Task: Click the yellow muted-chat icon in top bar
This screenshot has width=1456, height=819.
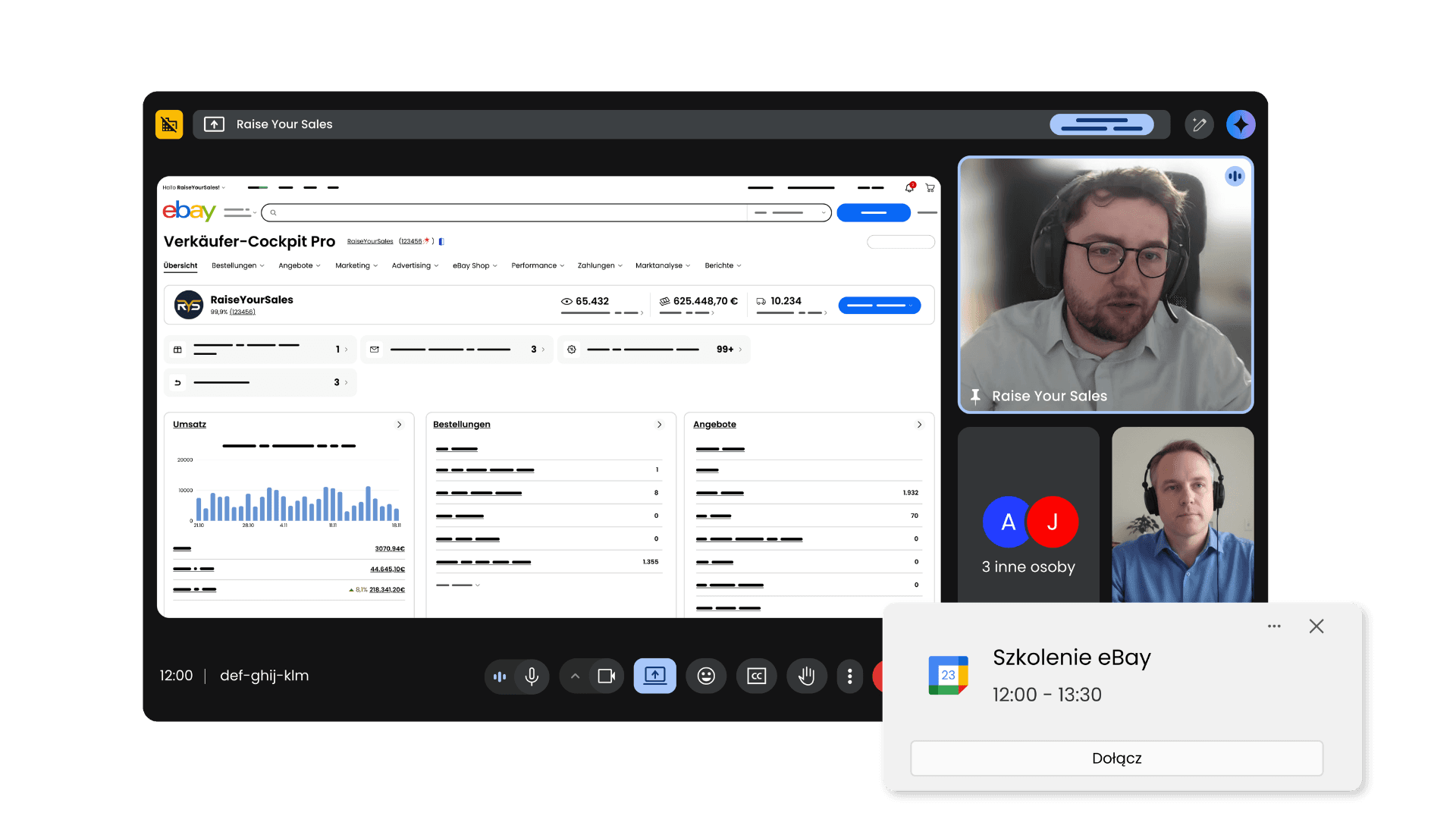Action: point(169,124)
